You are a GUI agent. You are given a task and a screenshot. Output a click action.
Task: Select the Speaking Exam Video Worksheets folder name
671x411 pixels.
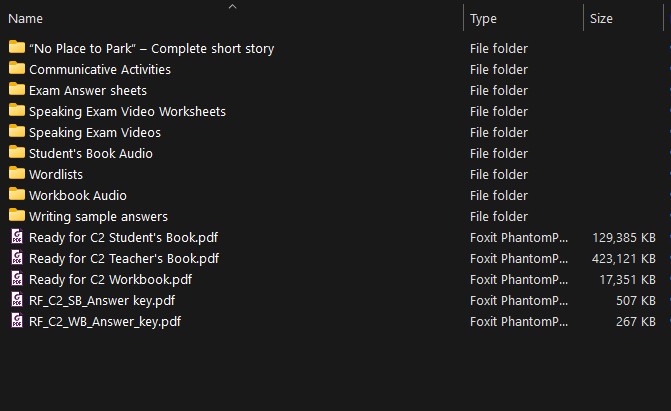pyautogui.click(x=127, y=111)
